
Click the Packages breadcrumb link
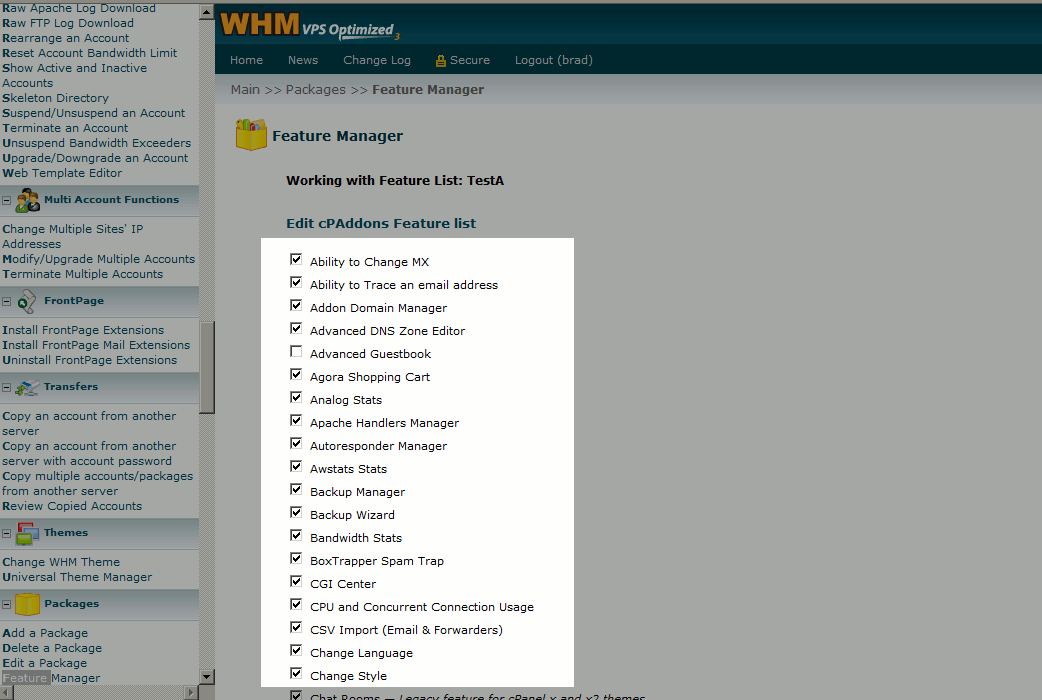click(x=315, y=89)
